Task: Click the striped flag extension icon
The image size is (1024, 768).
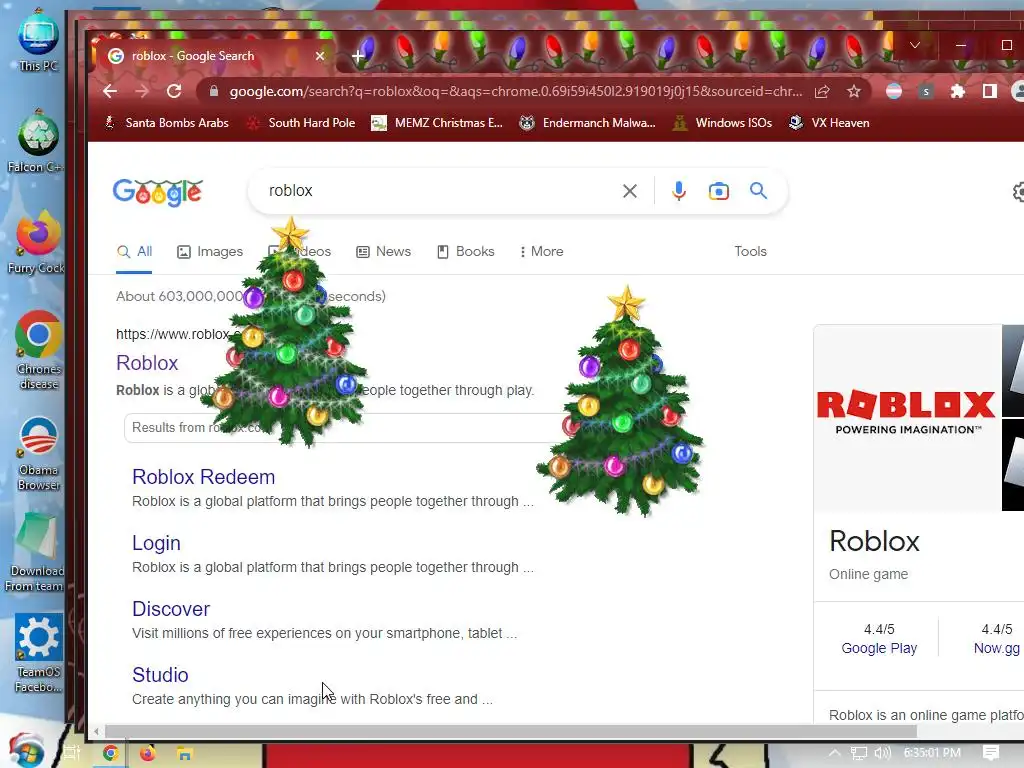Action: coord(893,91)
